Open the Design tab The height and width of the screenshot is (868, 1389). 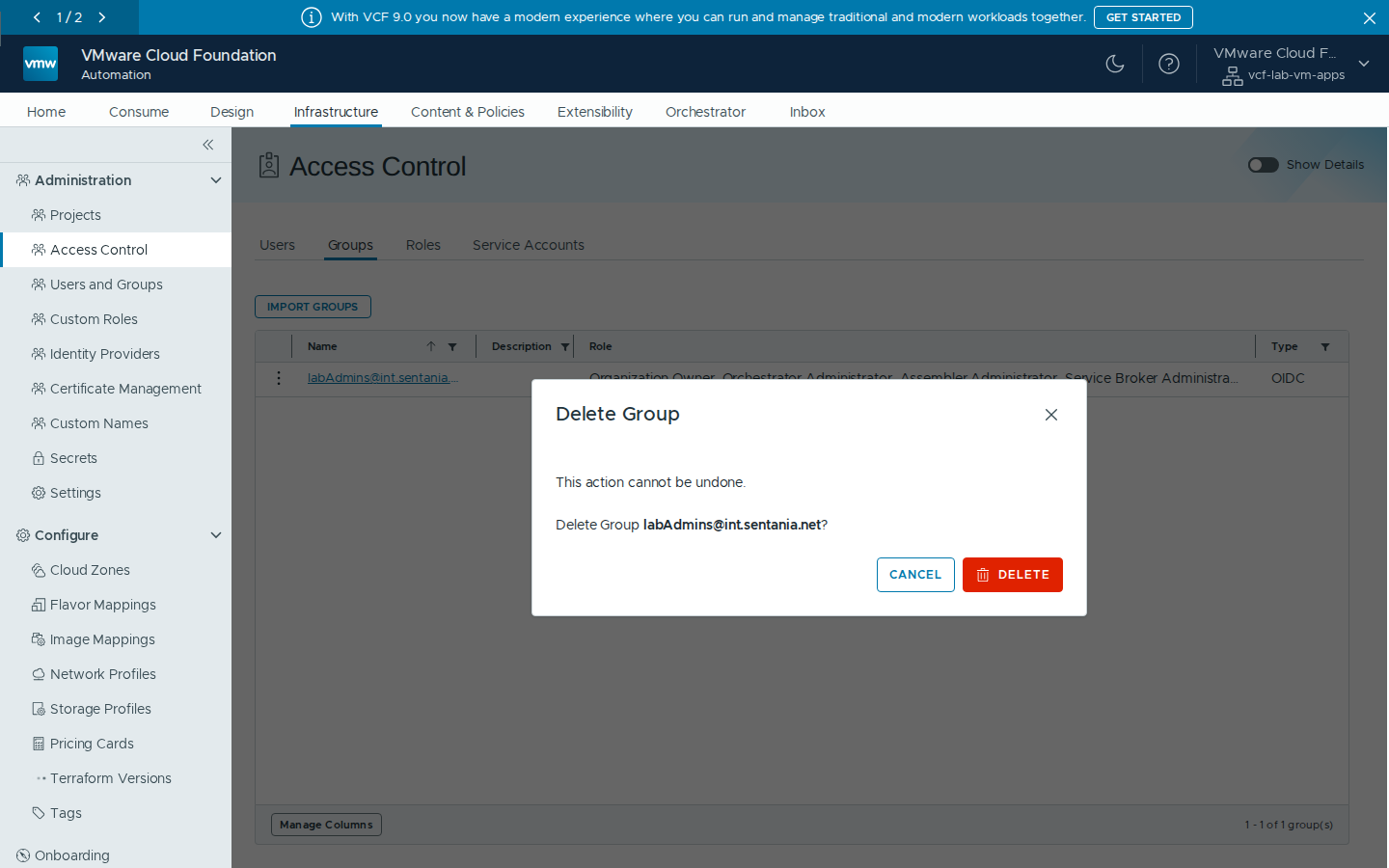tap(232, 112)
